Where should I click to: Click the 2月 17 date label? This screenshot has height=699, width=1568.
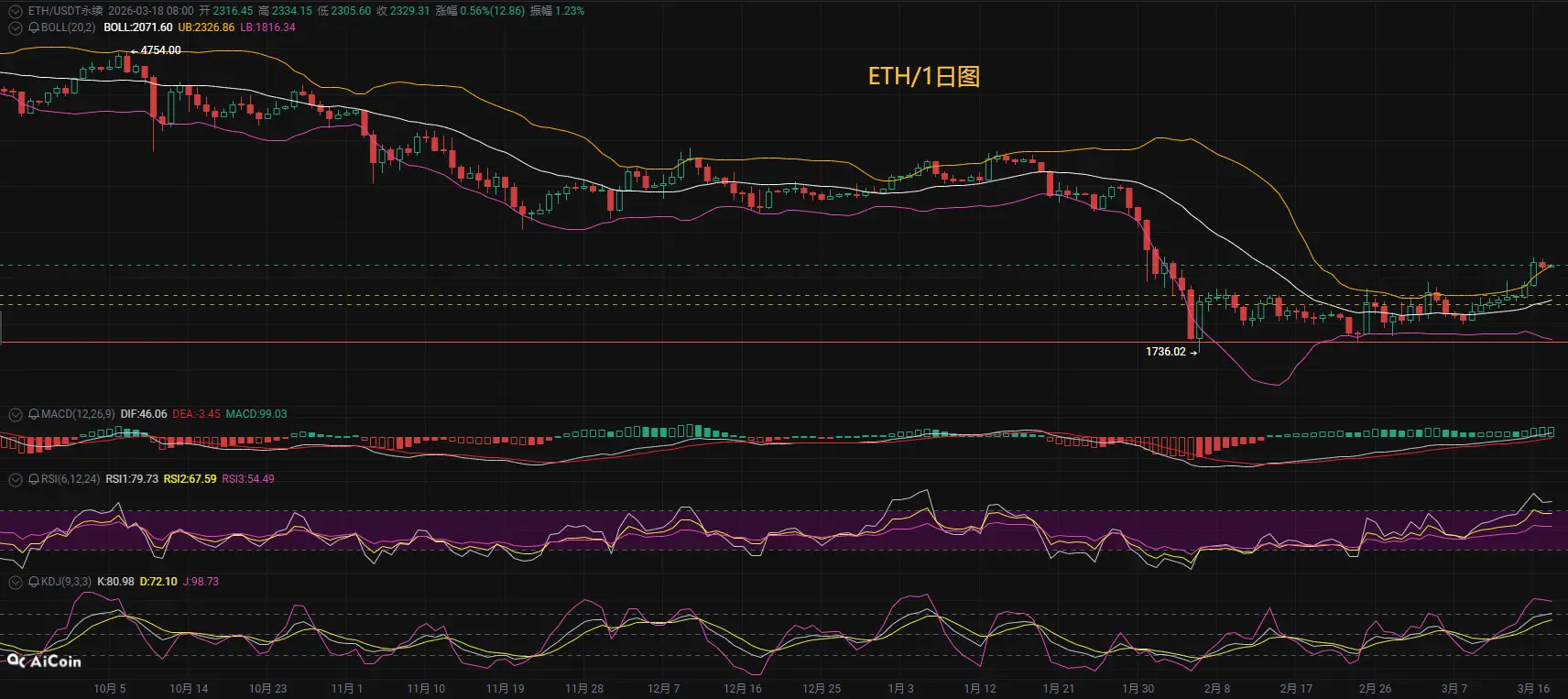[x=1296, y=689]
